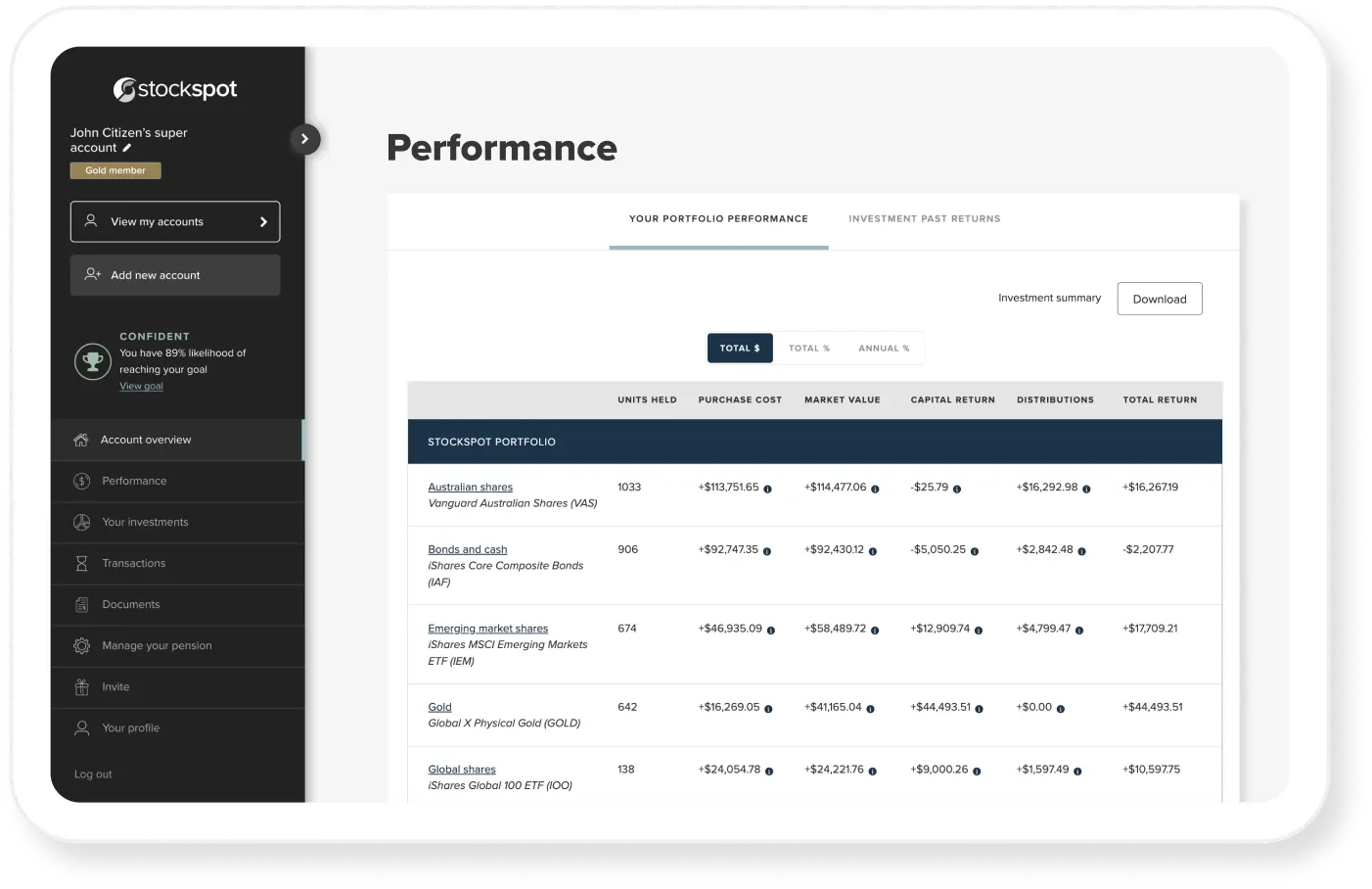This screenshot has width=1372, height=889.
Task: Click the Manage your pension gear icon
Action: pos(80,645)
